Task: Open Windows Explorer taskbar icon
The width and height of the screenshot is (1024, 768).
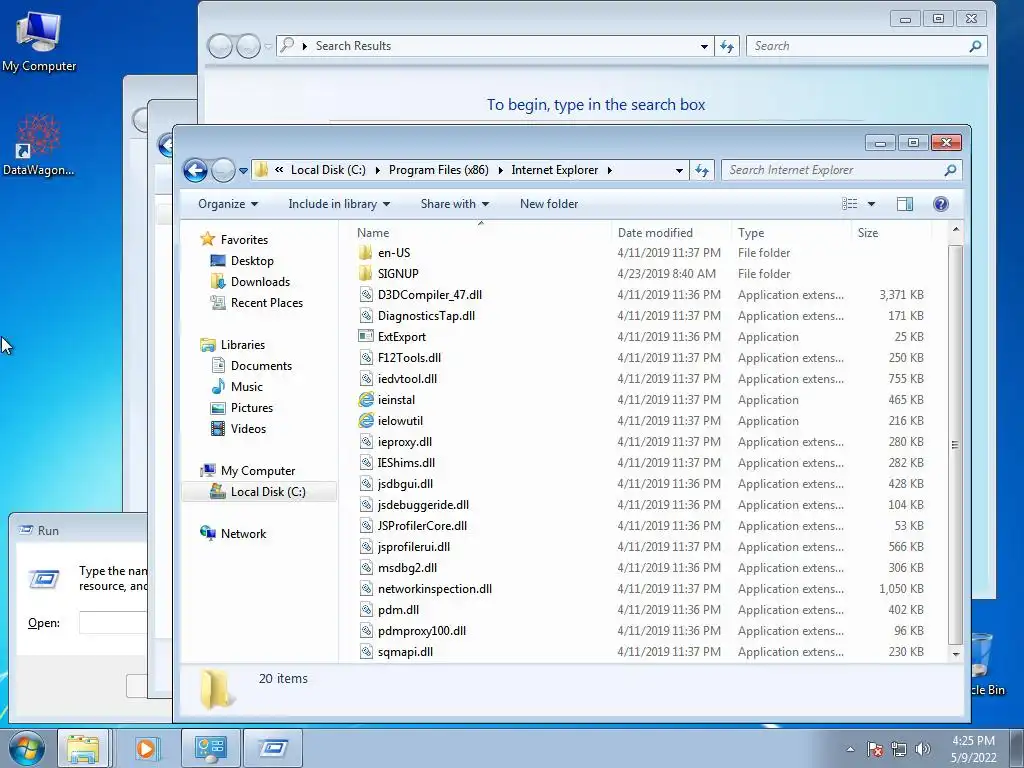Action: 84,748
